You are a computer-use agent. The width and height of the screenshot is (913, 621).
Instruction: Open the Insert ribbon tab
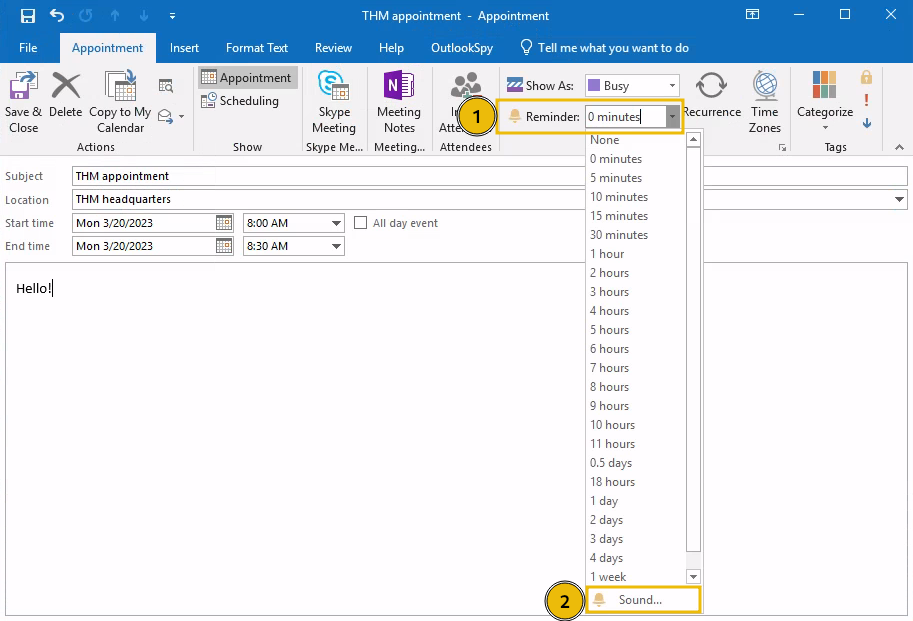[184, 48]
